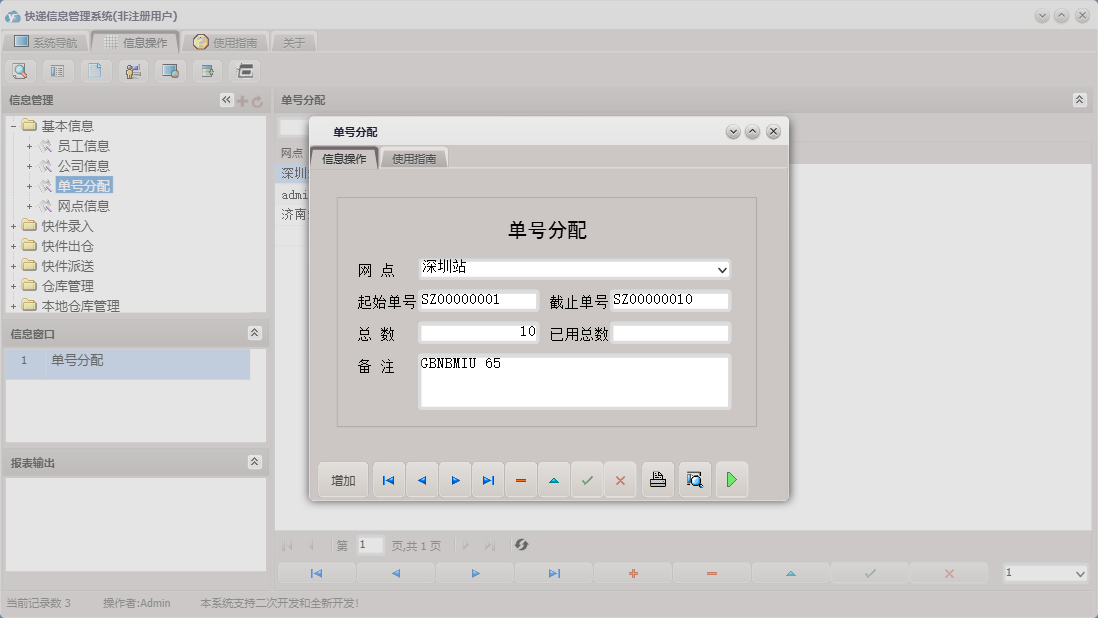1098x618 pixels.
Task: Confirm with the green checkmark in dialog
Action: point(587,480)
